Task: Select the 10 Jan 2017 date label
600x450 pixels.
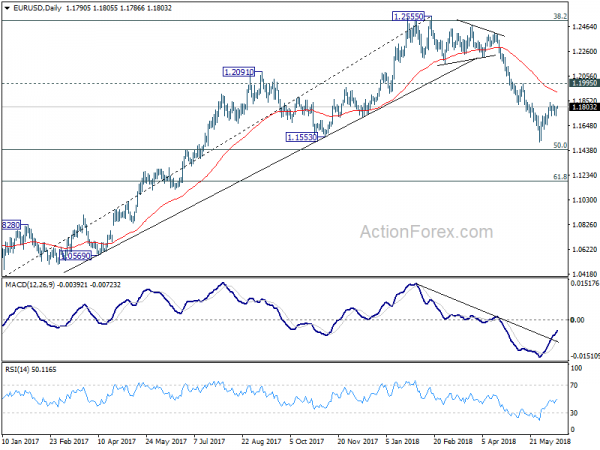Action: [x=20, y=441]
